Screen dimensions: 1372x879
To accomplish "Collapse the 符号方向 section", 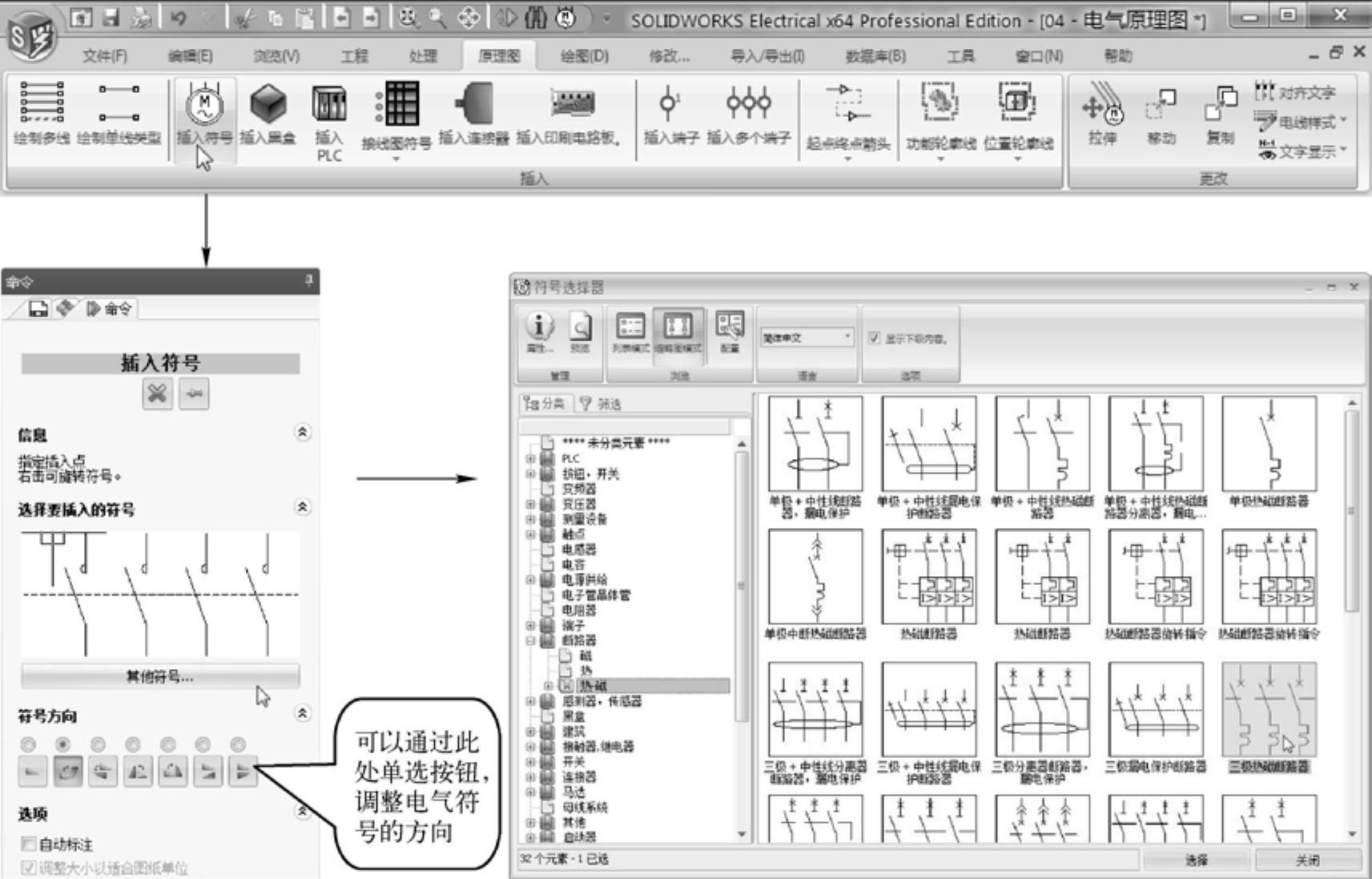I will click(302, 712).
